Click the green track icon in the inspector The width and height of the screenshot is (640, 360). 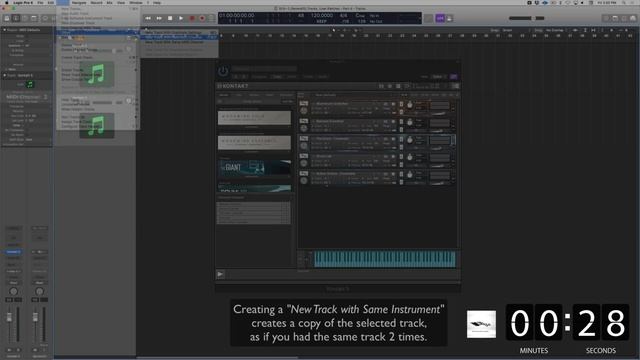(x=30, y=84)
